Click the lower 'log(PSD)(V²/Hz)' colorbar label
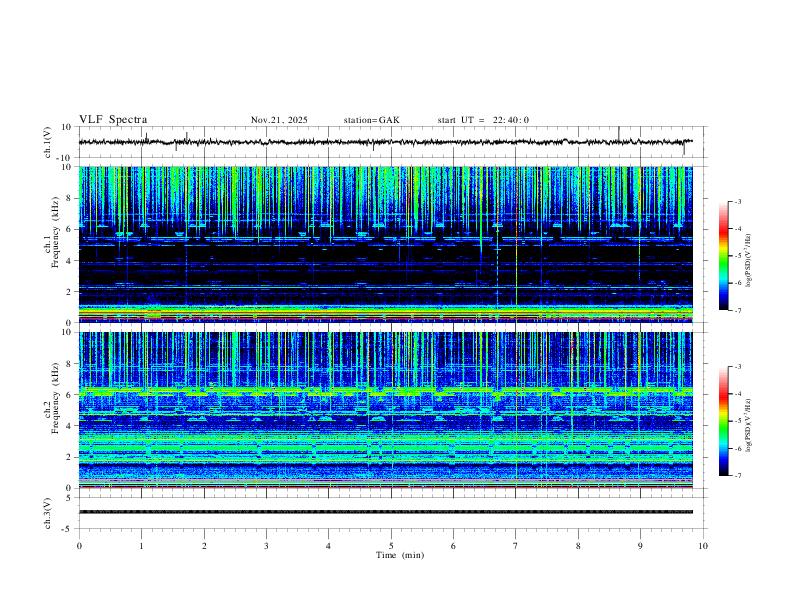This screenshot has height=612, width=792. coord(749,425)
